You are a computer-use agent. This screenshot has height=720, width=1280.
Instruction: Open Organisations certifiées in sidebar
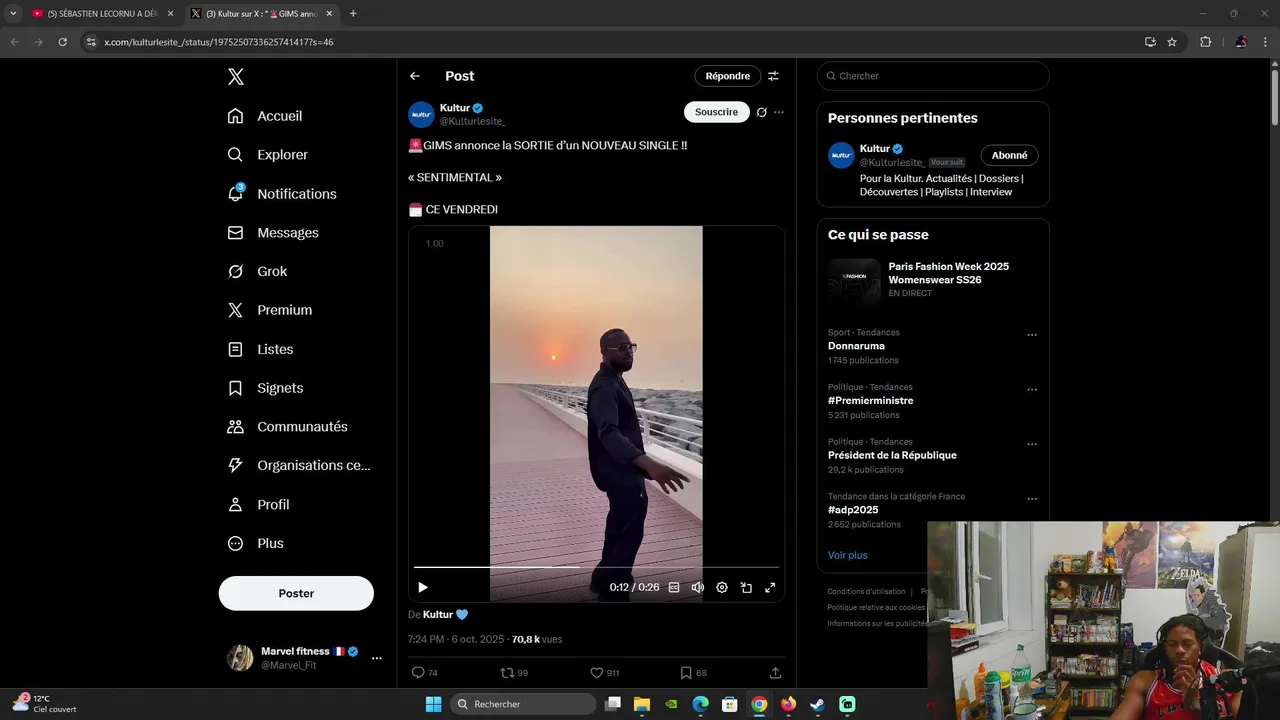(x=299, y=465)
